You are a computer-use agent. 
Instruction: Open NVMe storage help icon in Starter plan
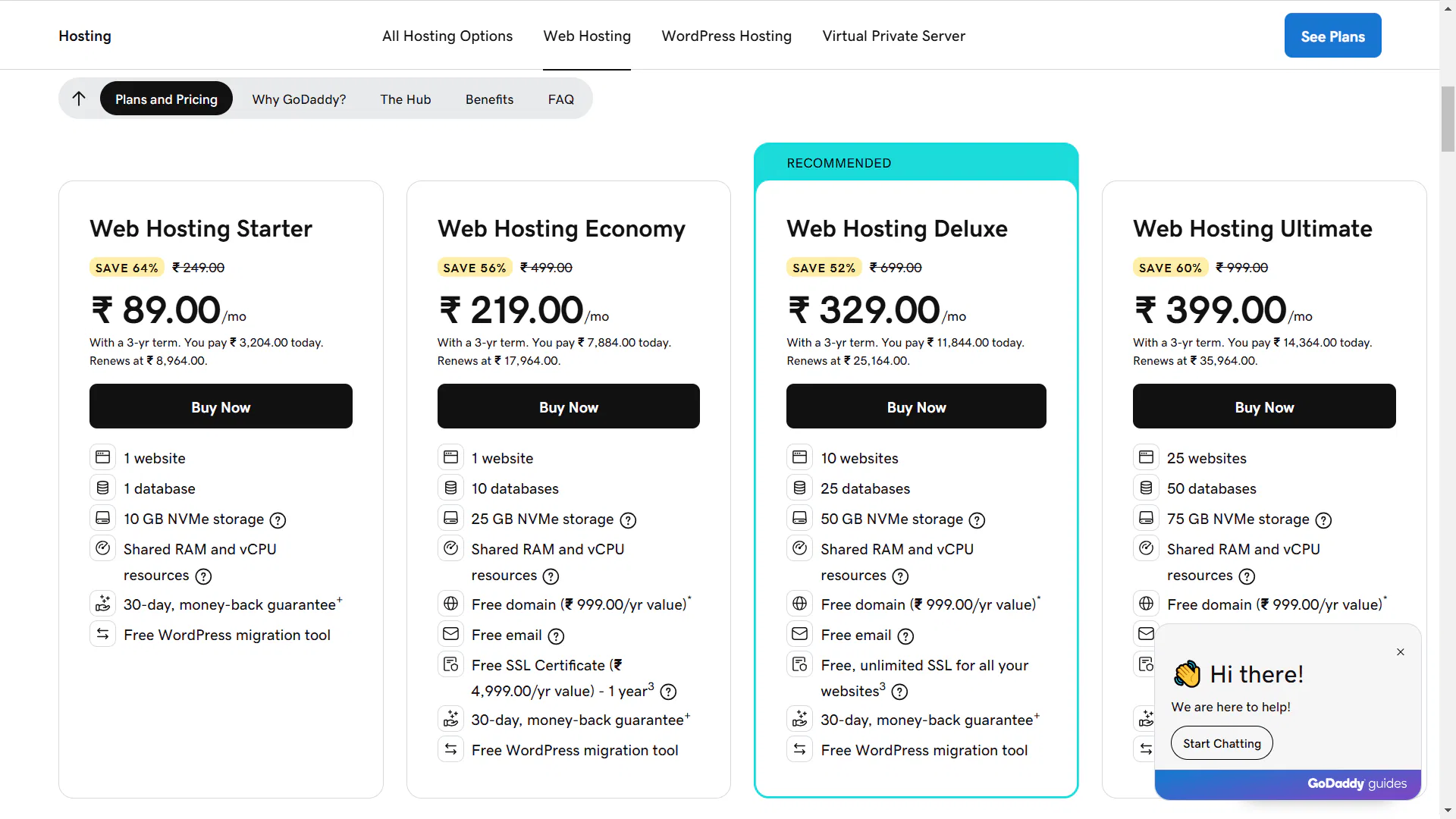[278, 520]
